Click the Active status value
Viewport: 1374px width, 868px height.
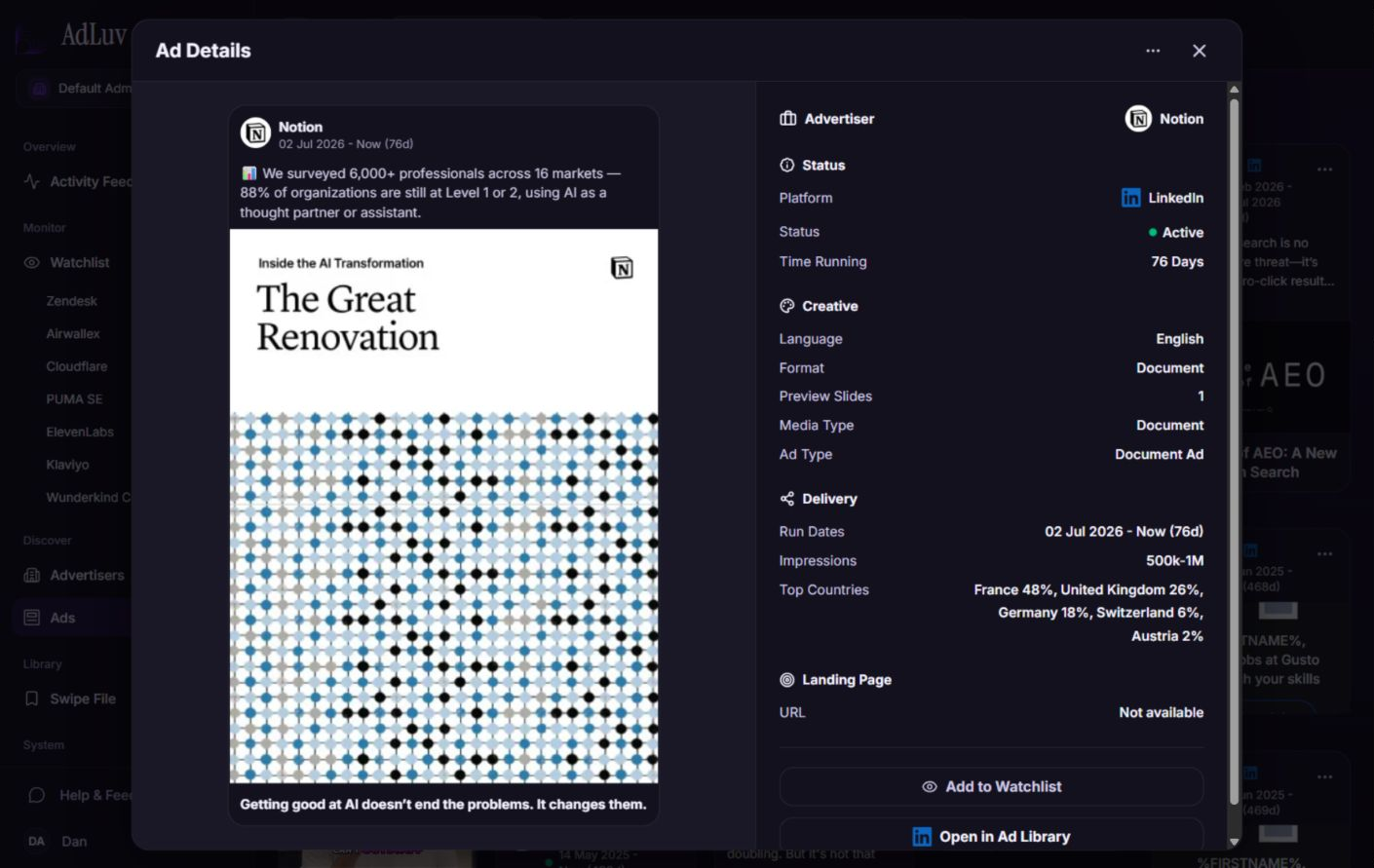tap(1176, 233)
